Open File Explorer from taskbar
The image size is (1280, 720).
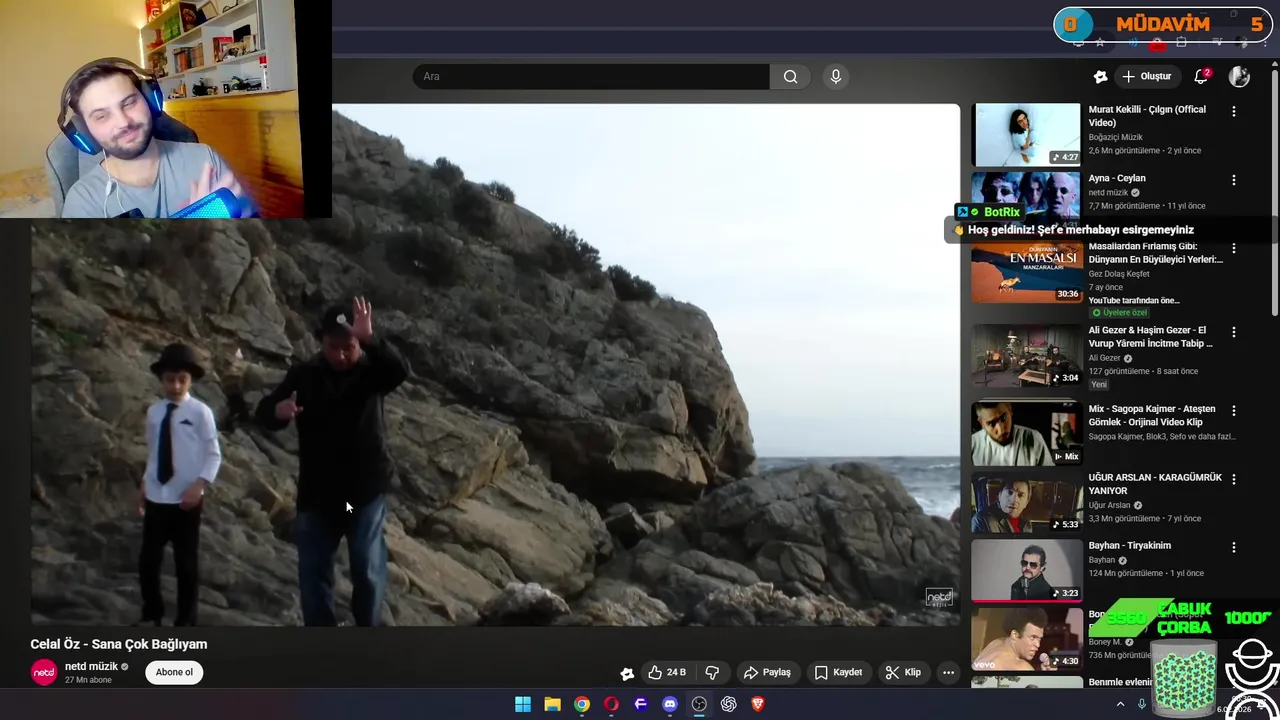pyautogui.click(x=552, y=704)
